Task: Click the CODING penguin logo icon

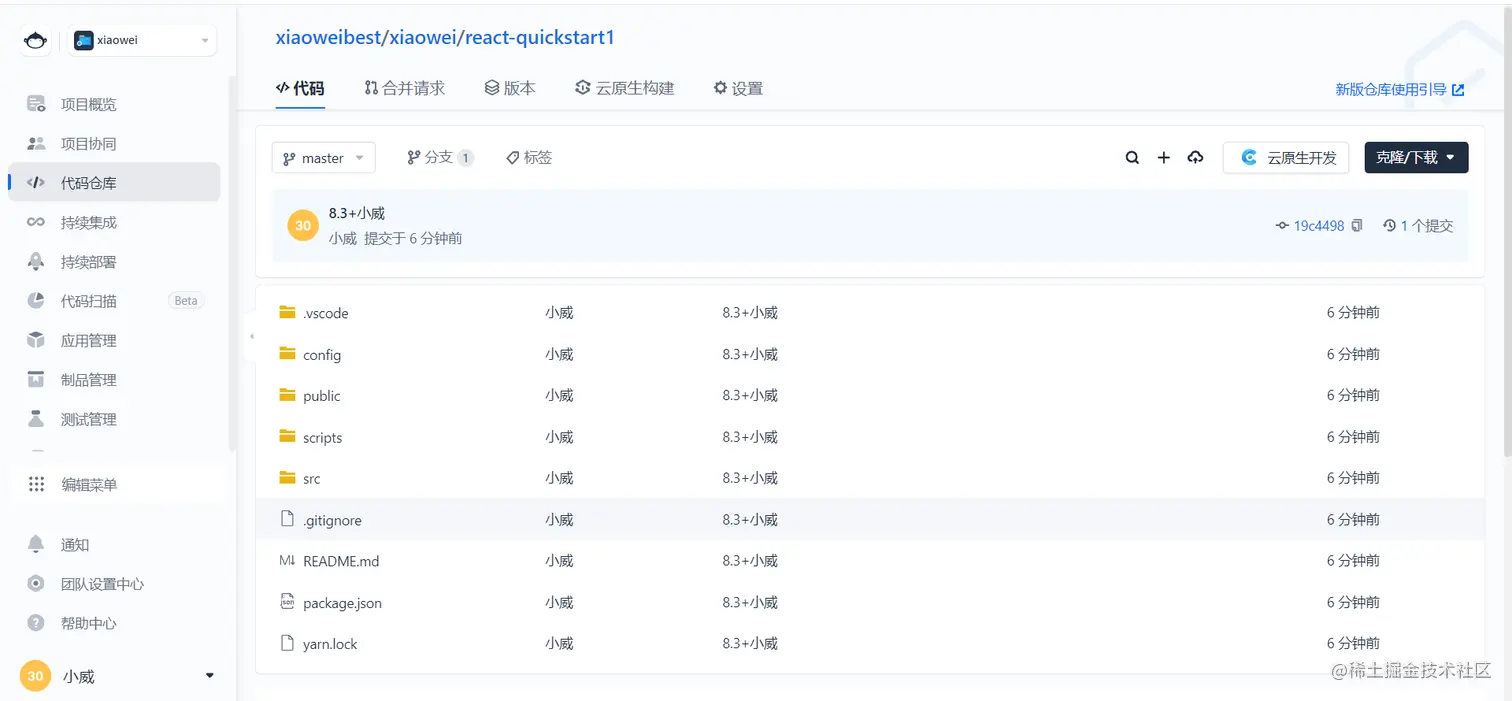Action: pos(36,41)
